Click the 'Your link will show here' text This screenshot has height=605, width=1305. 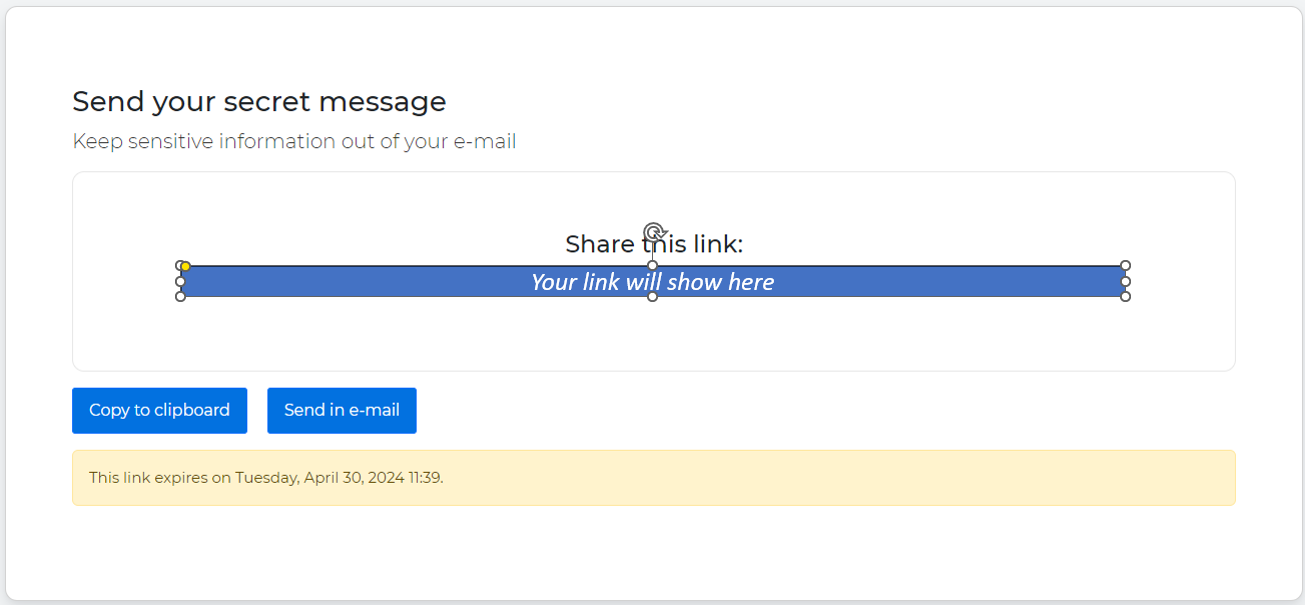652,282
